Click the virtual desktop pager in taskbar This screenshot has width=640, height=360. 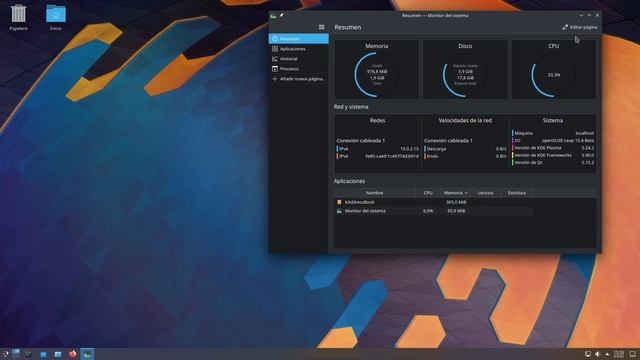click(x=16, y=354)
